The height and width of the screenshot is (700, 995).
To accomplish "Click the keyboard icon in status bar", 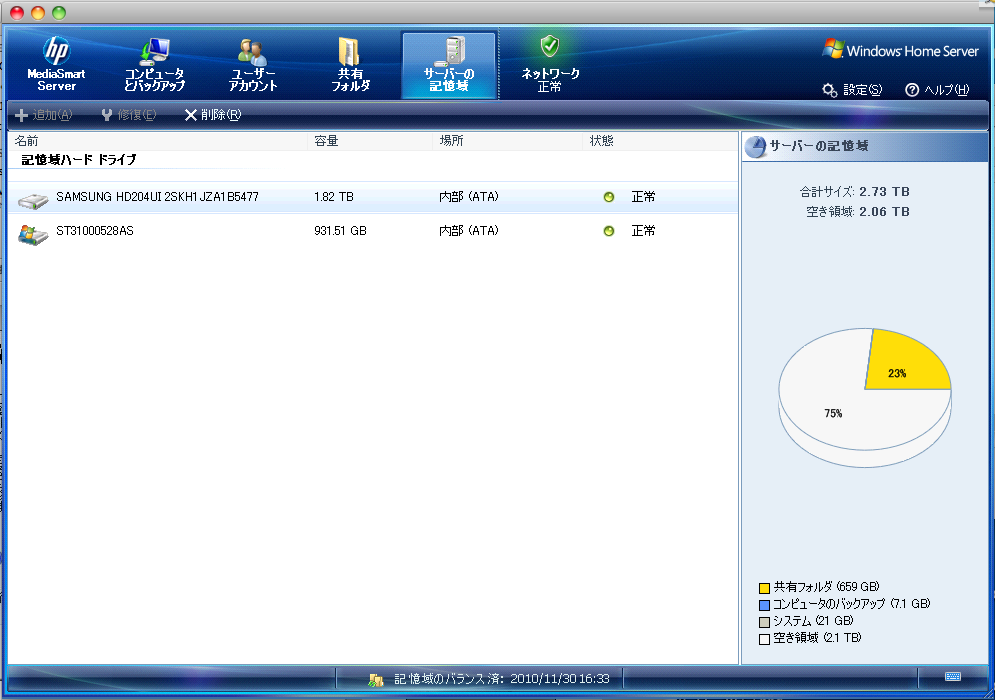I will pos(953,677).
